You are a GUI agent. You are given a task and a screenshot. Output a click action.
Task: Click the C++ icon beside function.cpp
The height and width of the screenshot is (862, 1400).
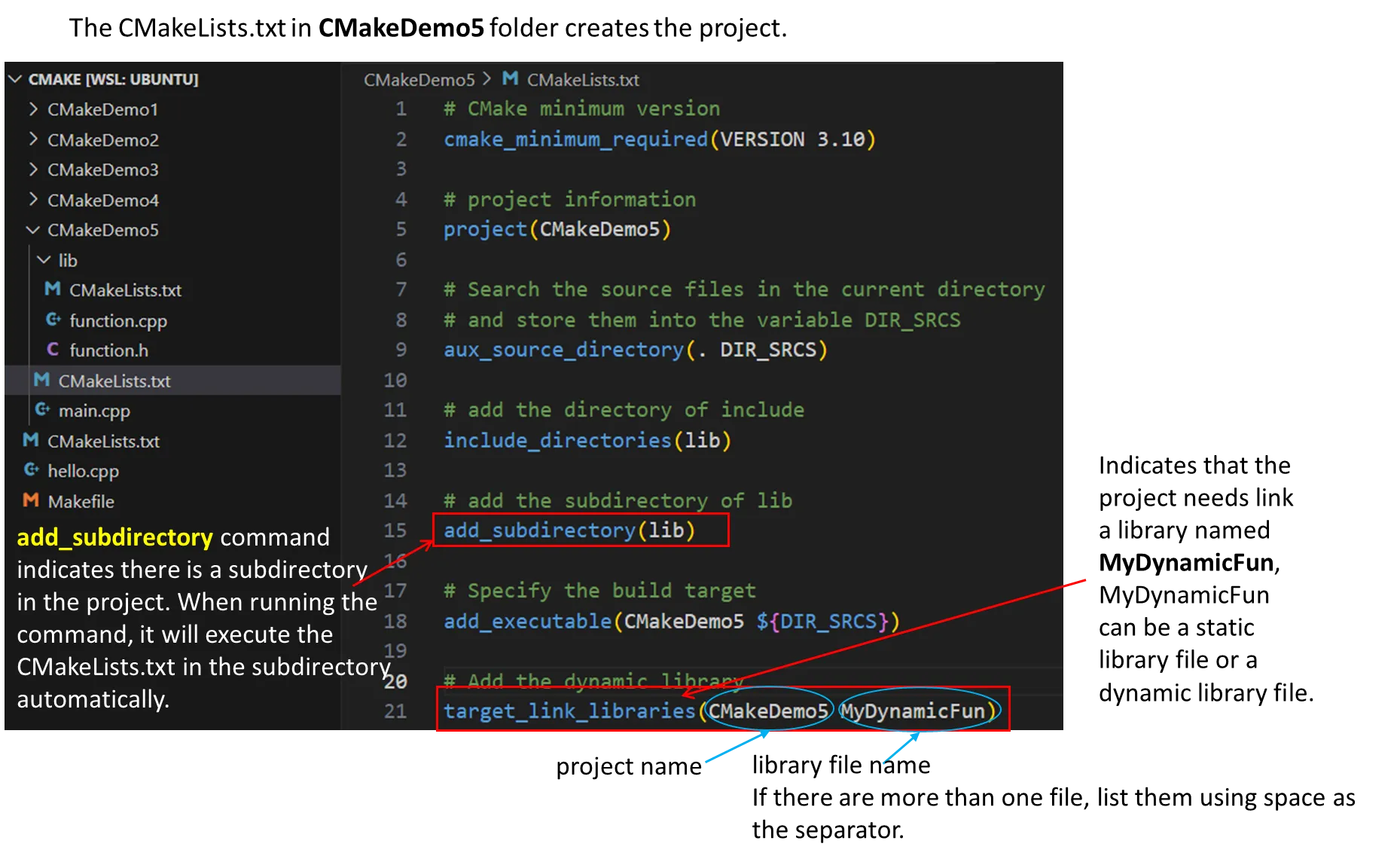click(53, 320)
